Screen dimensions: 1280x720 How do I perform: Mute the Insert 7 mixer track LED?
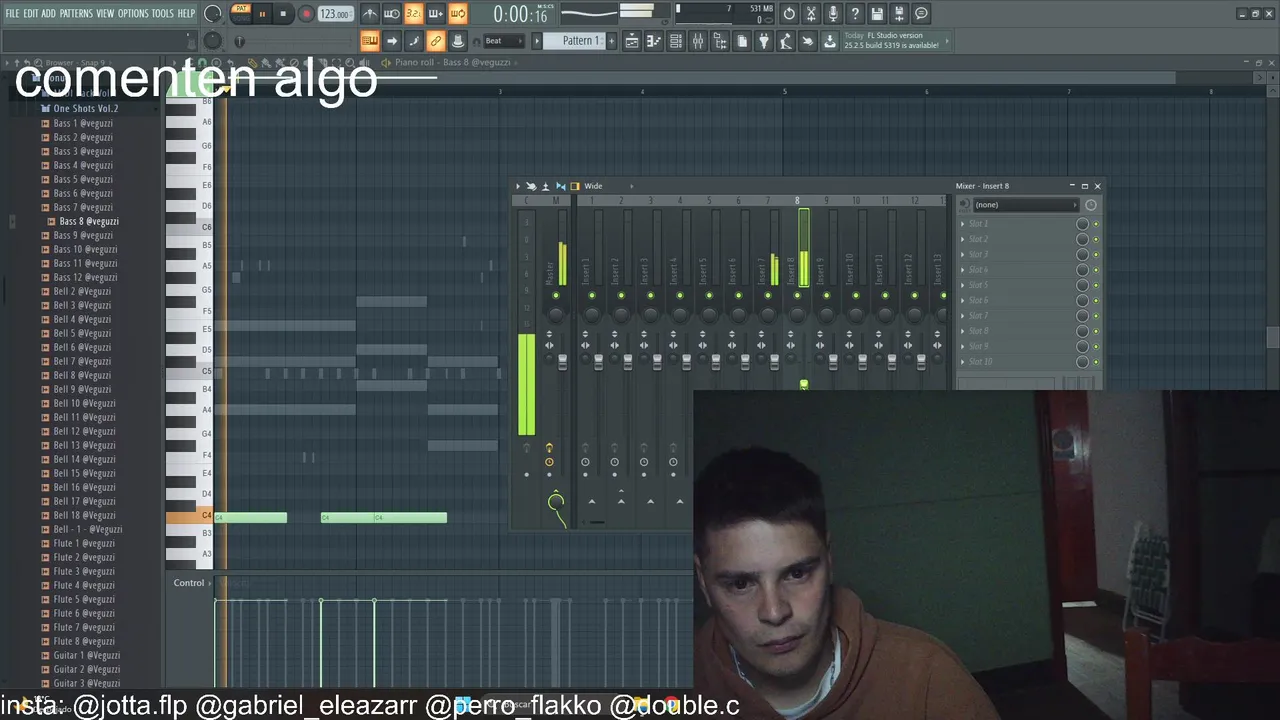pos(768,296)
